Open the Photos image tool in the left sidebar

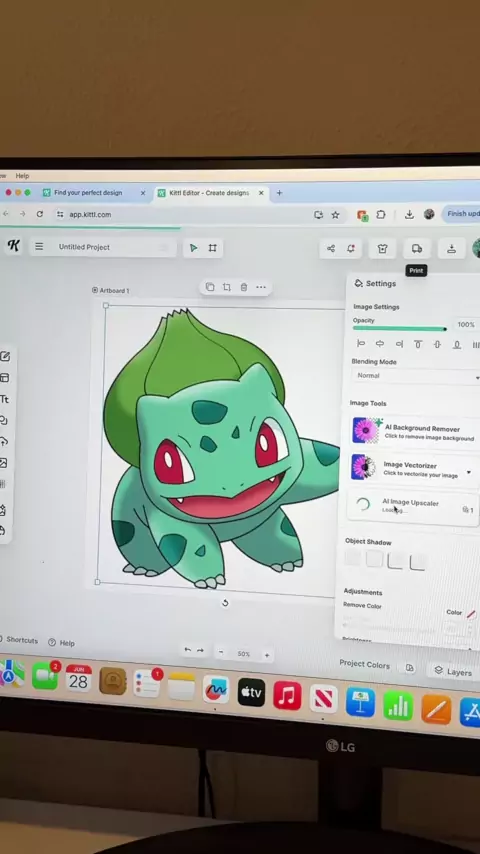(x=3, y=463)
